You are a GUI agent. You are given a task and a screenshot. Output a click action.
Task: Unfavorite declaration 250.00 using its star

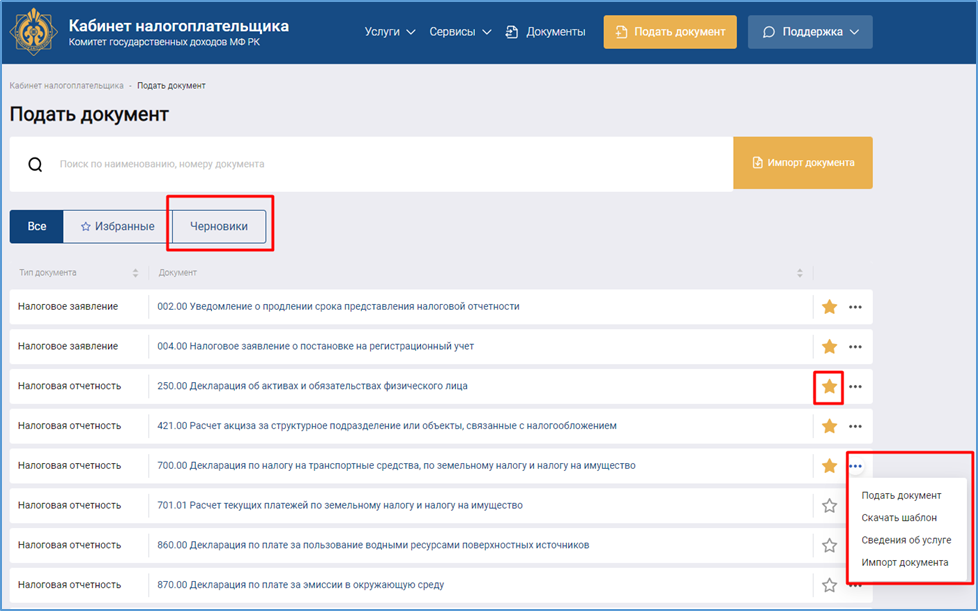[x=828, y=386]
